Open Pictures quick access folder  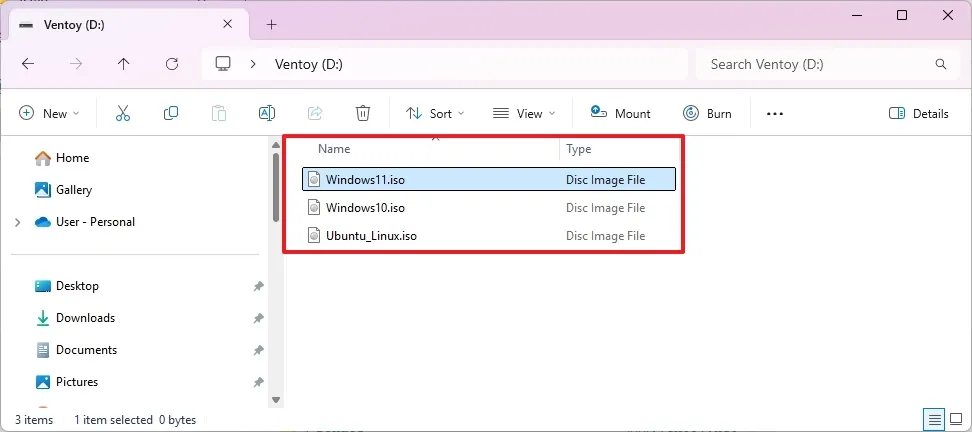pos(66,382)
